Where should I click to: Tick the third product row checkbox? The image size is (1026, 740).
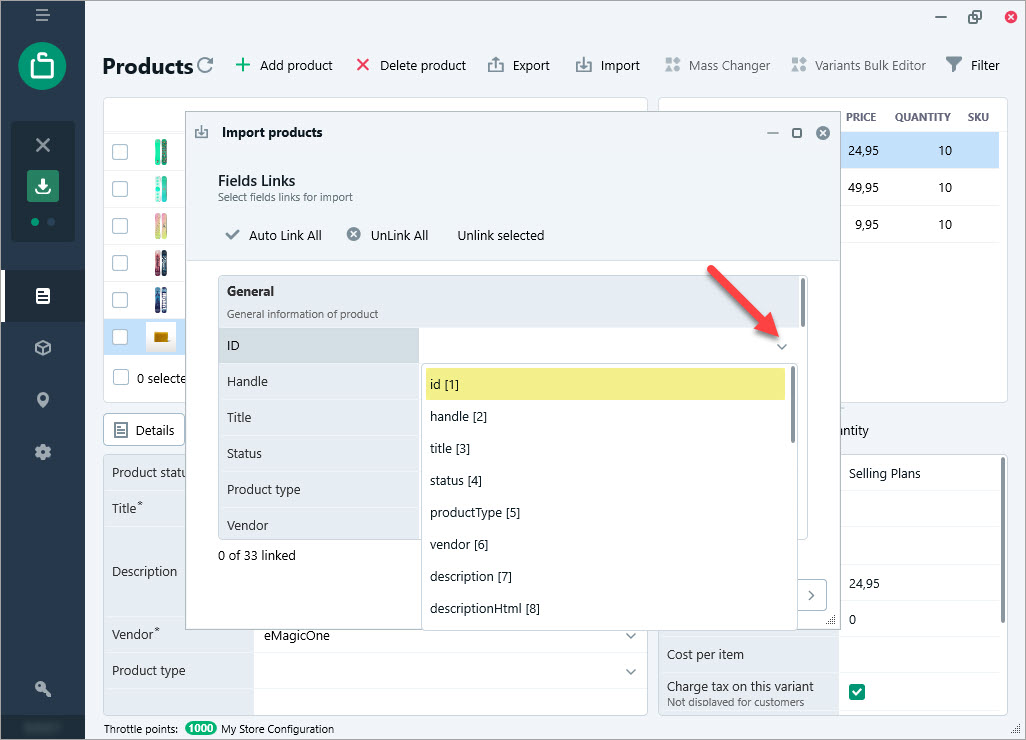tap(120, 226)
